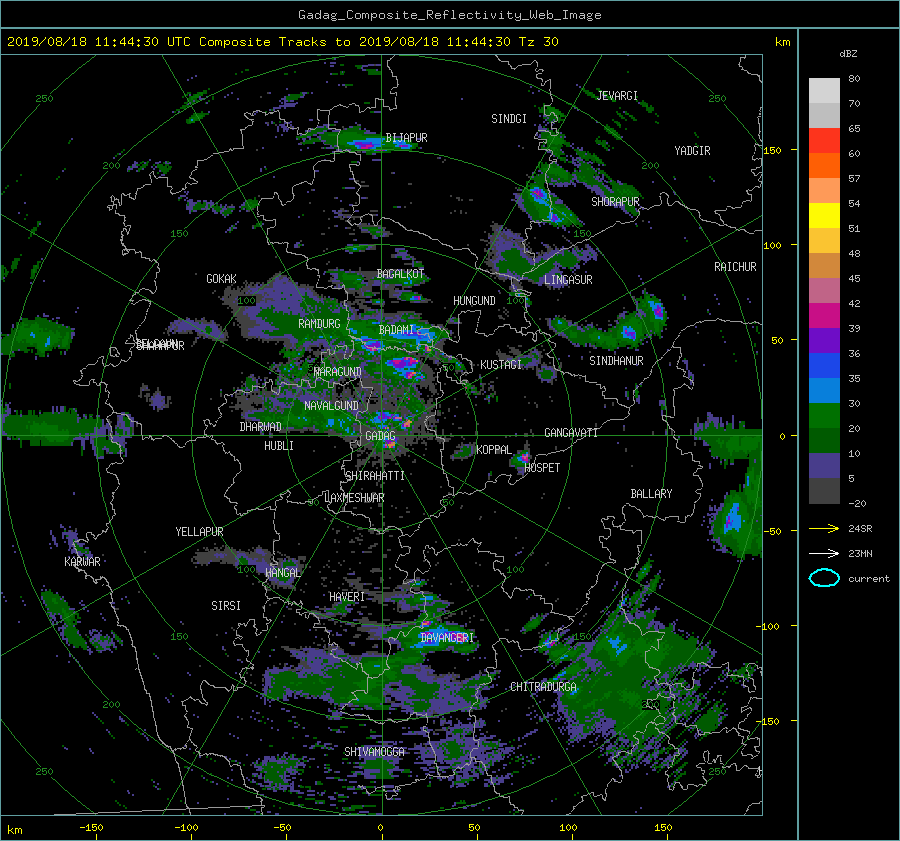This screenshot has width=900, height=841.
Task: Click the SHORAPUR city label
Action: (x=615, y=202)
